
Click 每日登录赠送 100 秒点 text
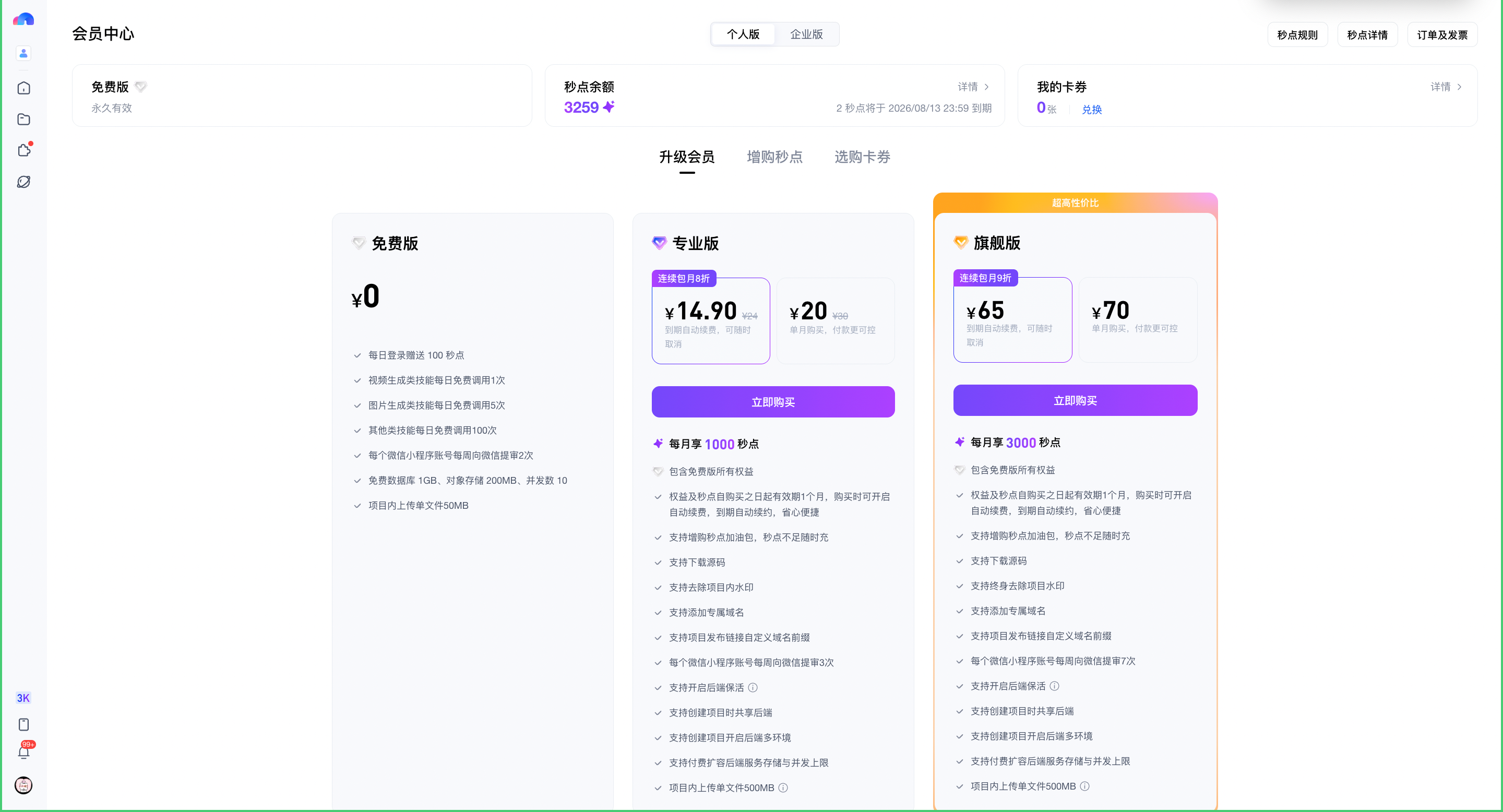(x=416, y=355)
